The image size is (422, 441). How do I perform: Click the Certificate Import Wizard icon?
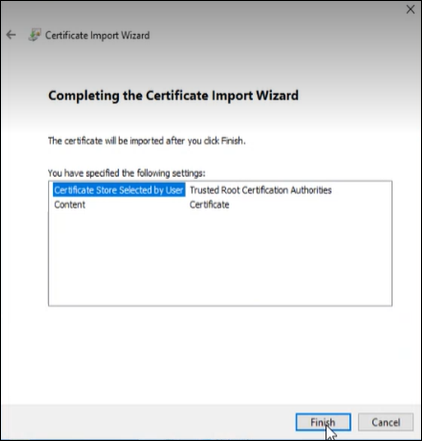pyautogui.click(x=34, y=35)
